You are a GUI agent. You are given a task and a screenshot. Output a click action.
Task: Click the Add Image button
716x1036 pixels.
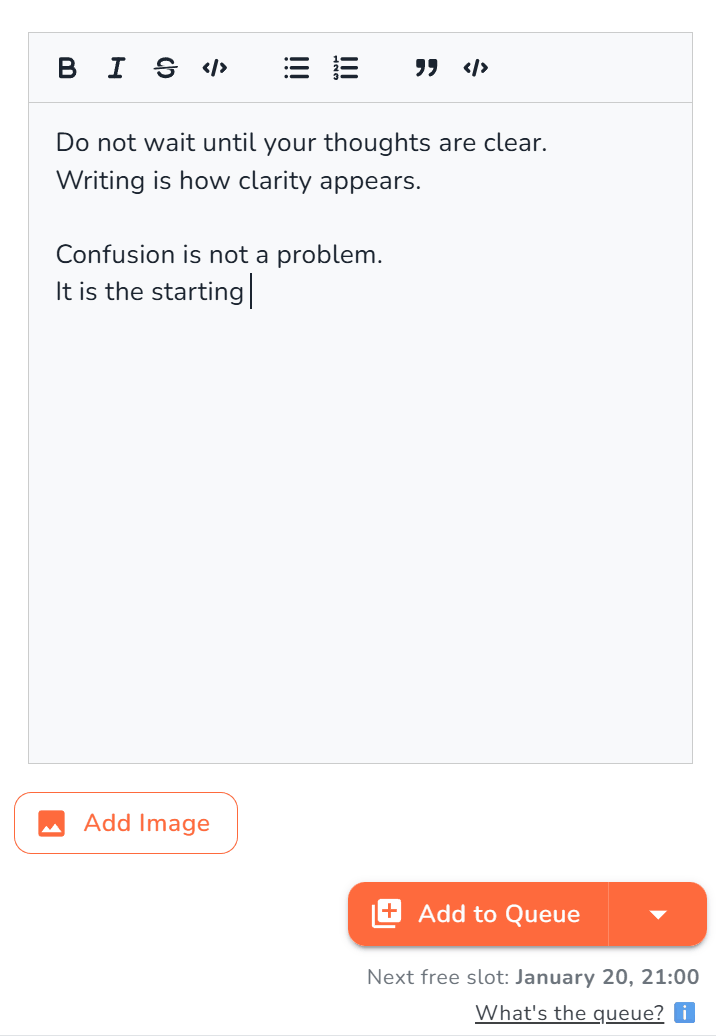(x=125, y=822)
